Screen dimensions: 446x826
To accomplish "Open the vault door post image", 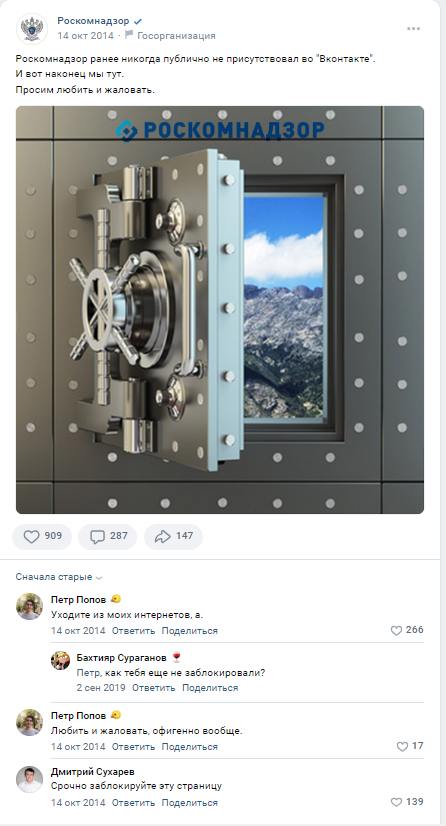I will coord(220,310).
